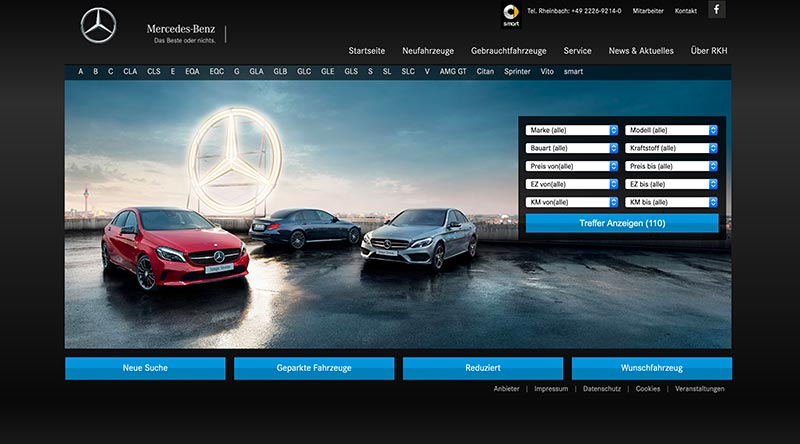
Task: Select the Citan model link
Action: [x=485, y=71]
